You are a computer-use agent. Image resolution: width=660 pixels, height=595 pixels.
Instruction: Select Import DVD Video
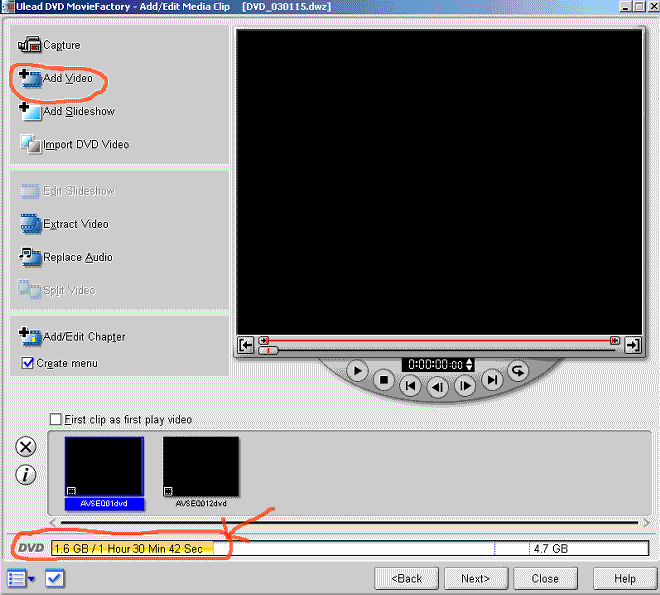tap(75, 144)
